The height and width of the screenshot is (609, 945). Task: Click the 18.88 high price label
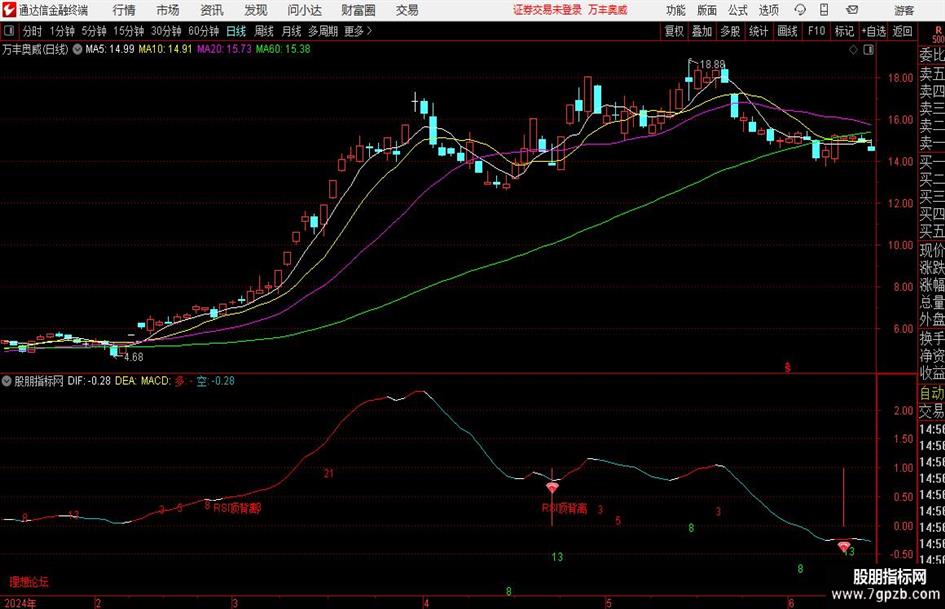click(x=712, y=64)
